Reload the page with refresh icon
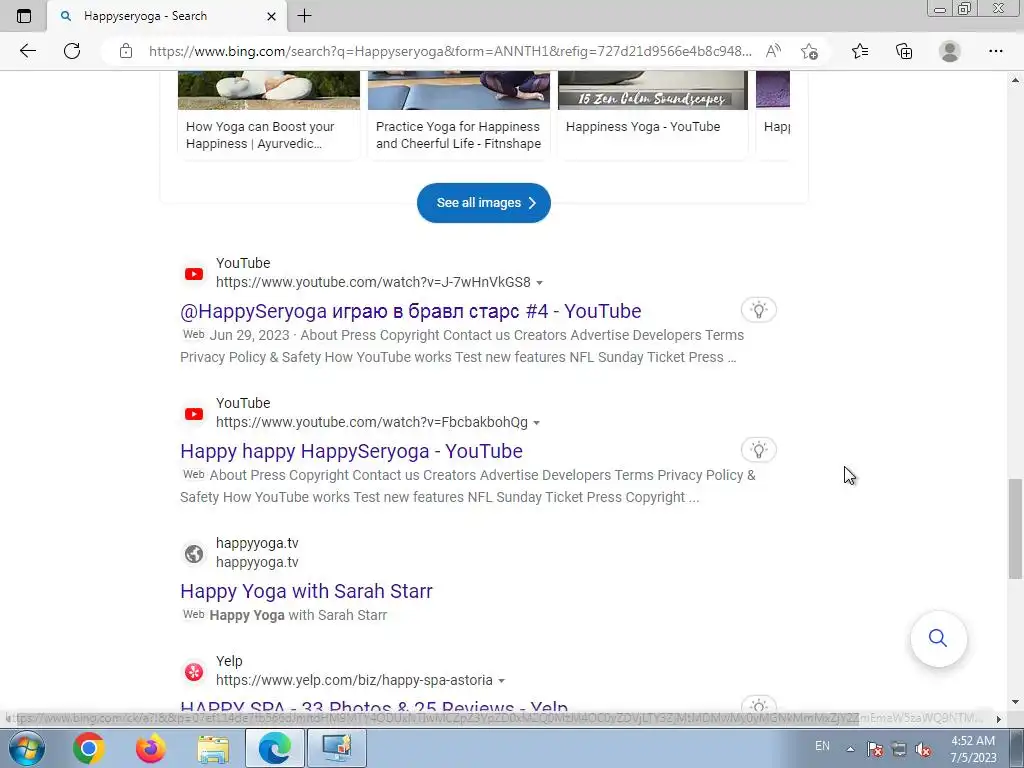The width and height of the screenshot is (1024, 768). pyautogui.click(x=72, y=51)
